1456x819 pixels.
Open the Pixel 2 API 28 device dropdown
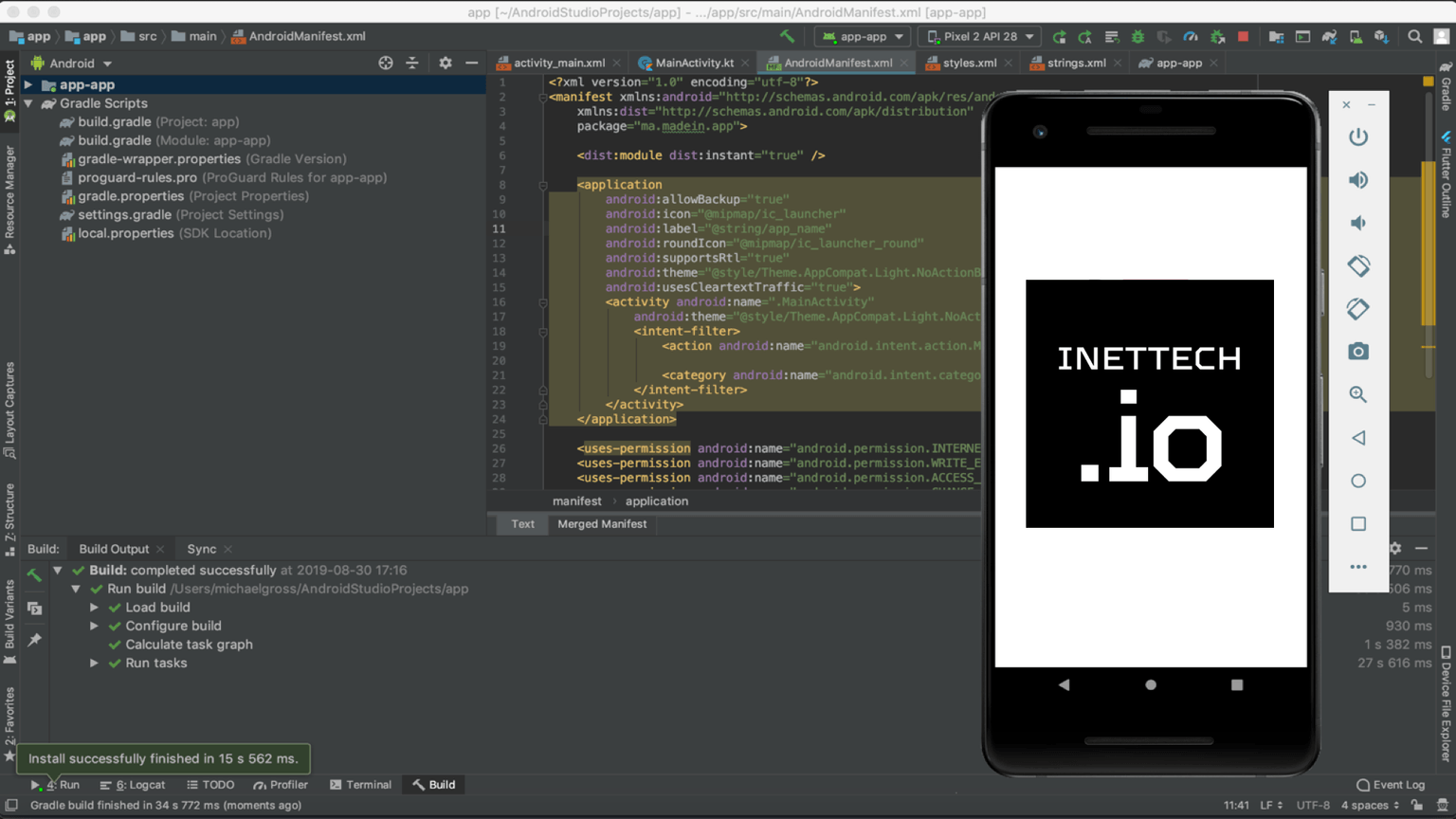point(980,37)
